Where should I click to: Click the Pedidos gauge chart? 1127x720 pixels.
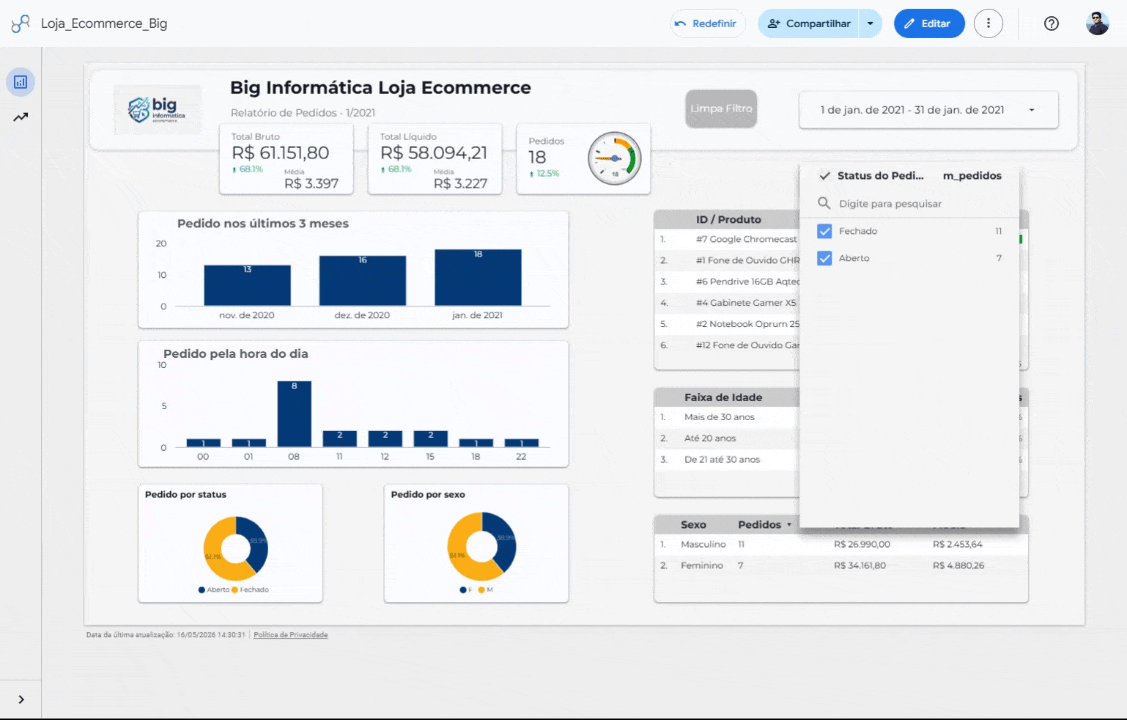(614, 158)
